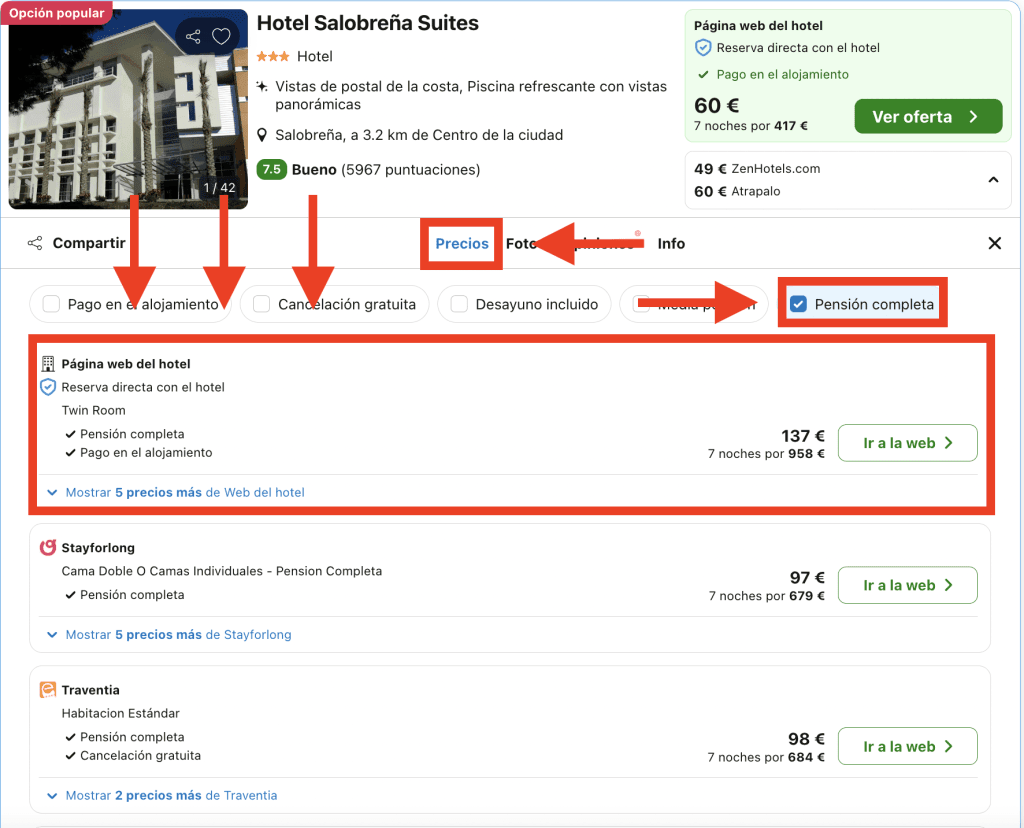The height and width of the screenshot is (828, 1024).
Task: Collapse the ZenHotels and Atrapalo price list
Action: pos(993,180)
